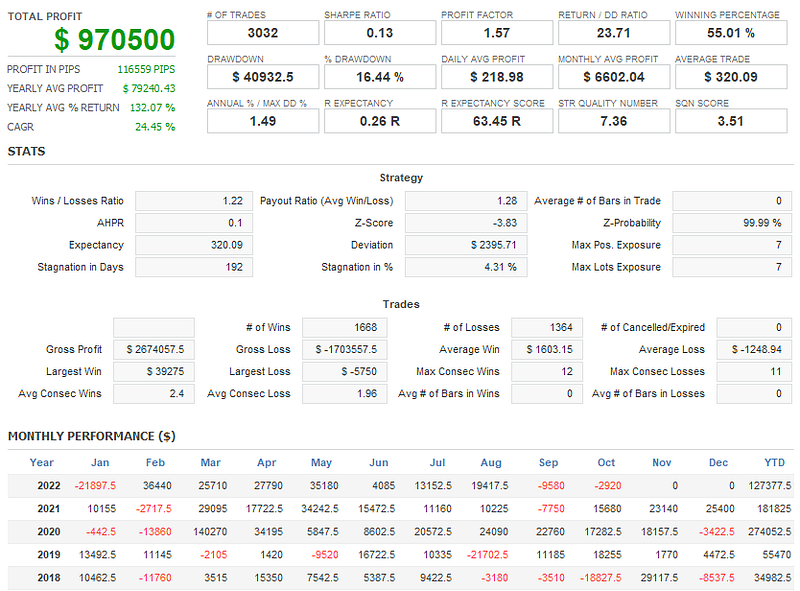Click the Sharpe Ratio value 0.13
Screen dimensions: 800x591
click(380, 33)
